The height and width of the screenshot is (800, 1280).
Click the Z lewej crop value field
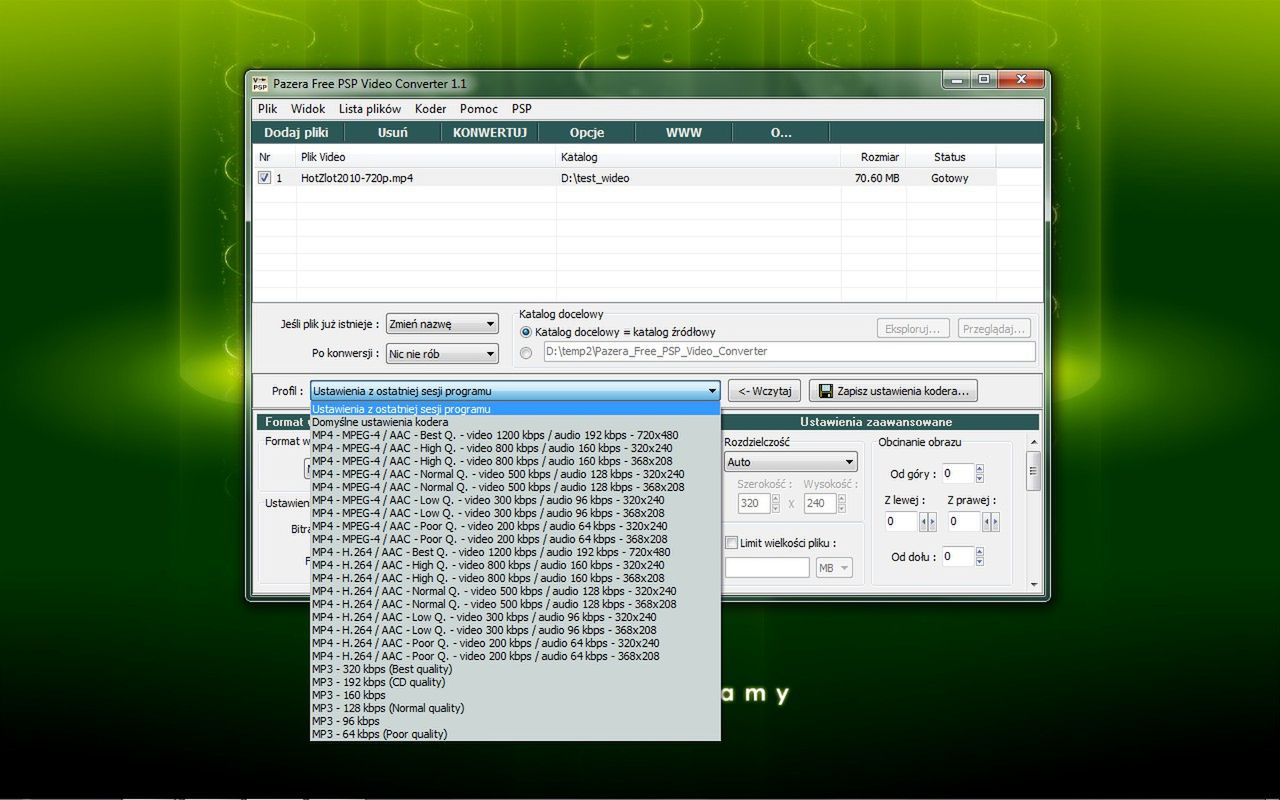(901, 521)
